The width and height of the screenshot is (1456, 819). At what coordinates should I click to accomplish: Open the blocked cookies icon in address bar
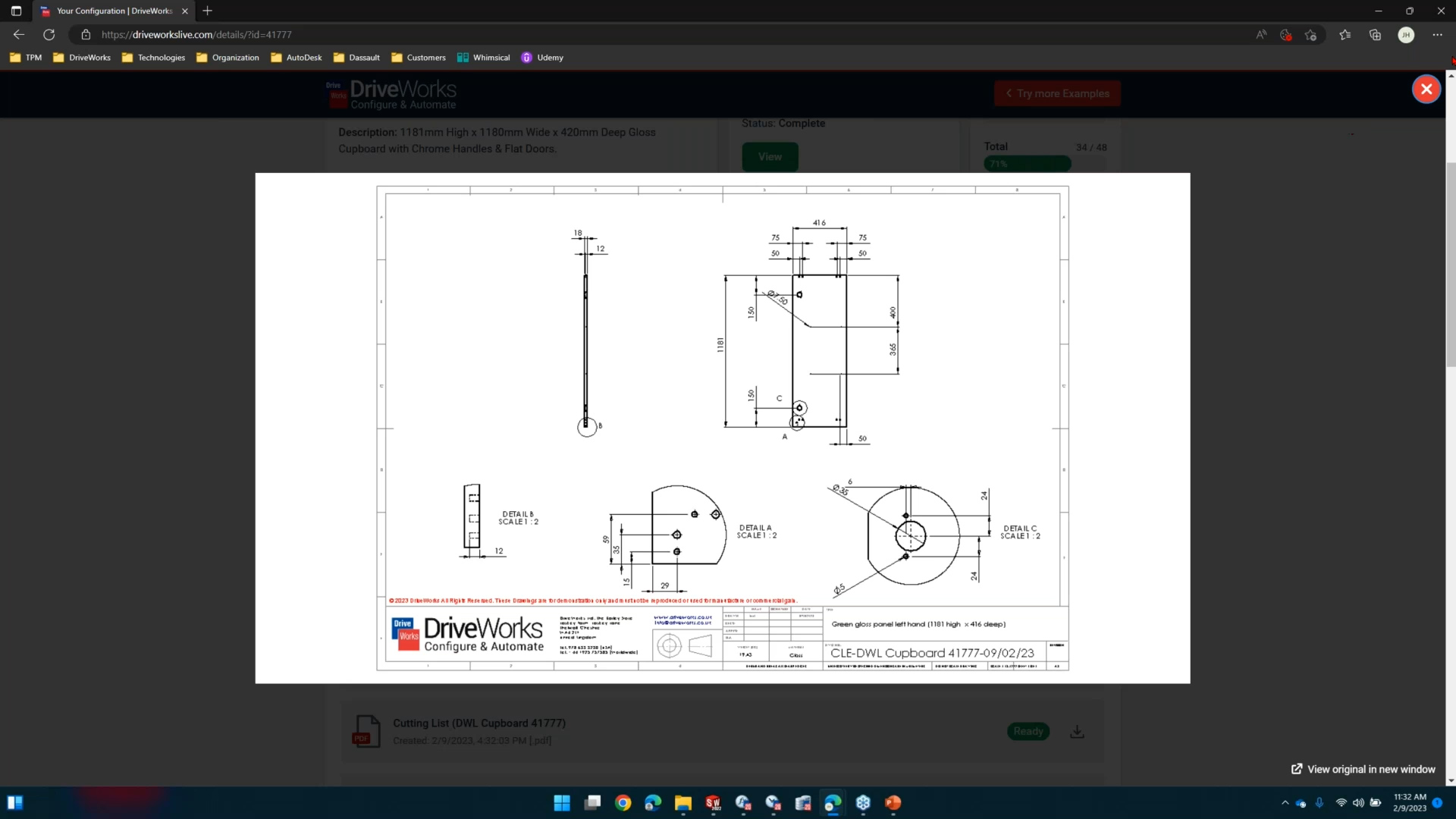[x=1285, y=34]
